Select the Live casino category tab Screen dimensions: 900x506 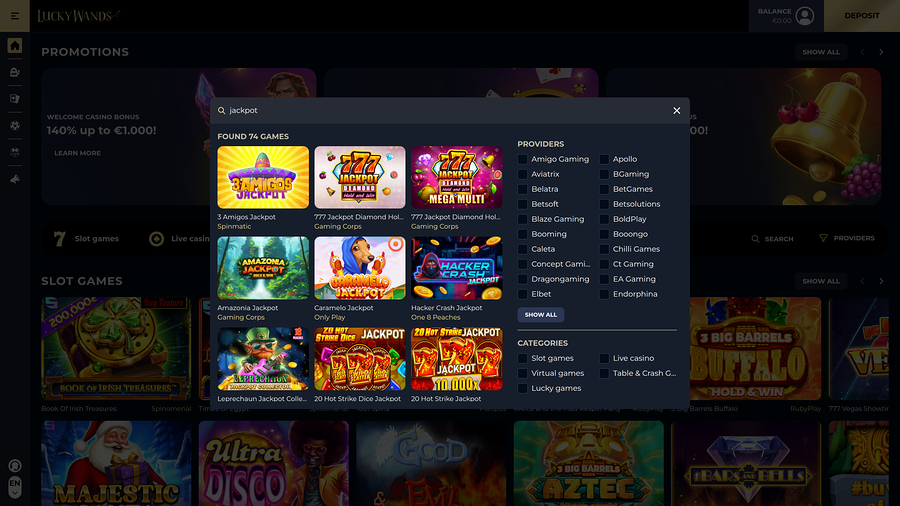pos(180,239)
